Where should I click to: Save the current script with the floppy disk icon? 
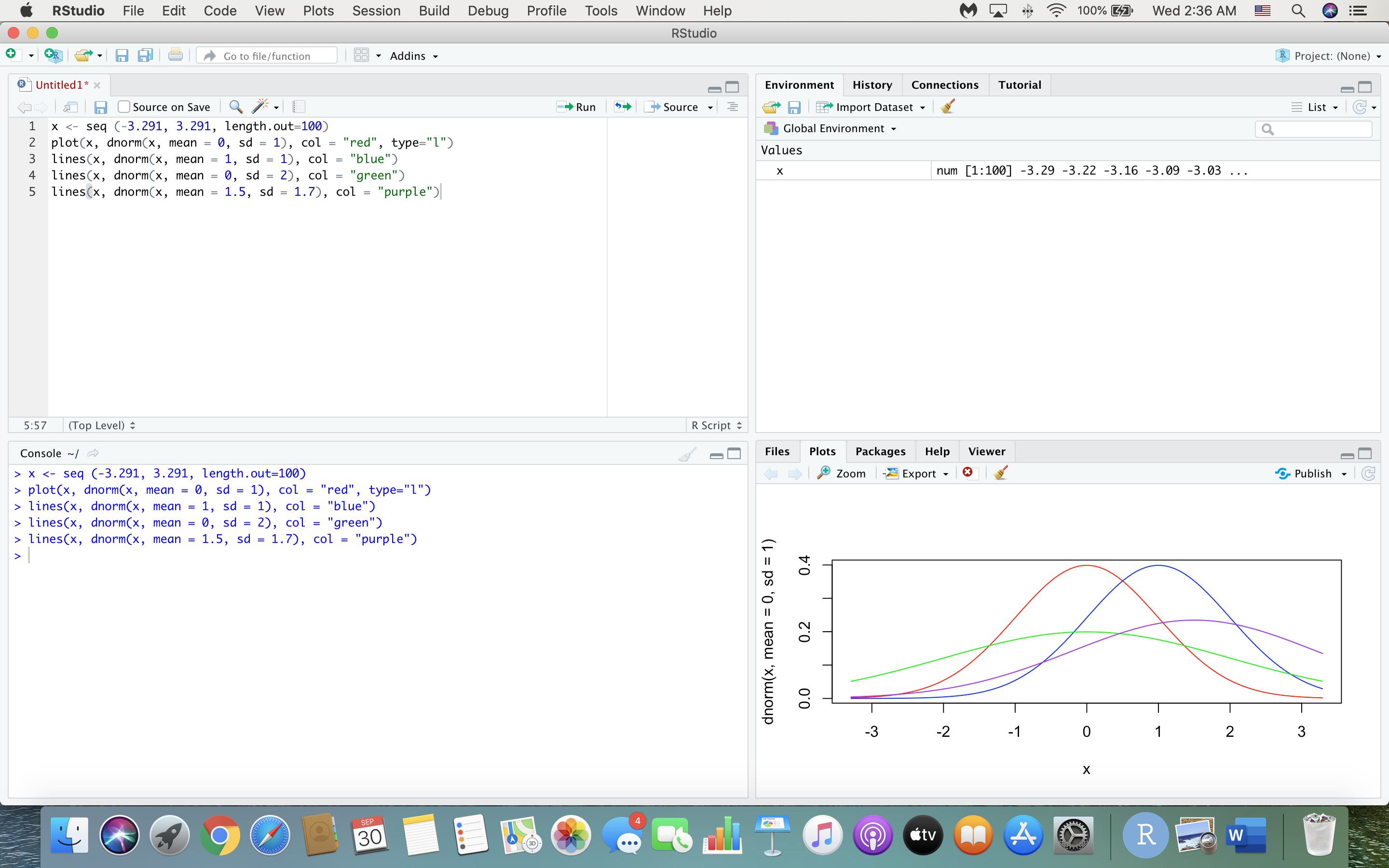pos(101,107)
